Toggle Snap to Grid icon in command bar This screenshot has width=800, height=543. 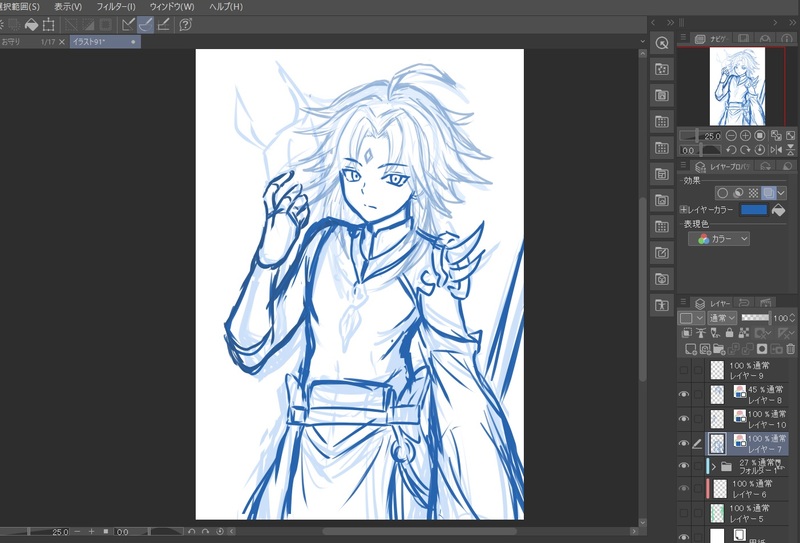163,24
